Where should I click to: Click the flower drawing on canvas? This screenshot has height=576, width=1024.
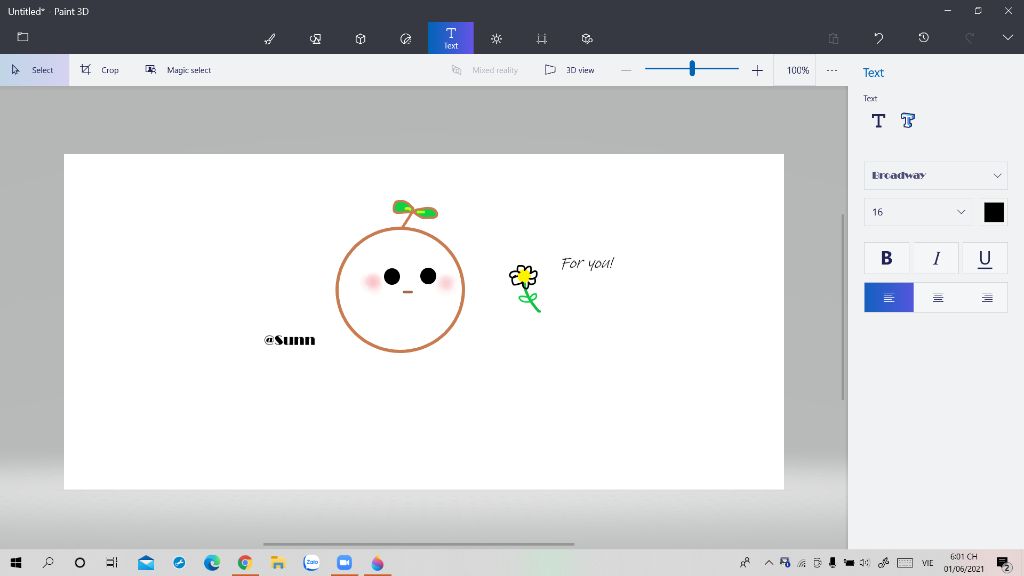click(x=525, y=288)
